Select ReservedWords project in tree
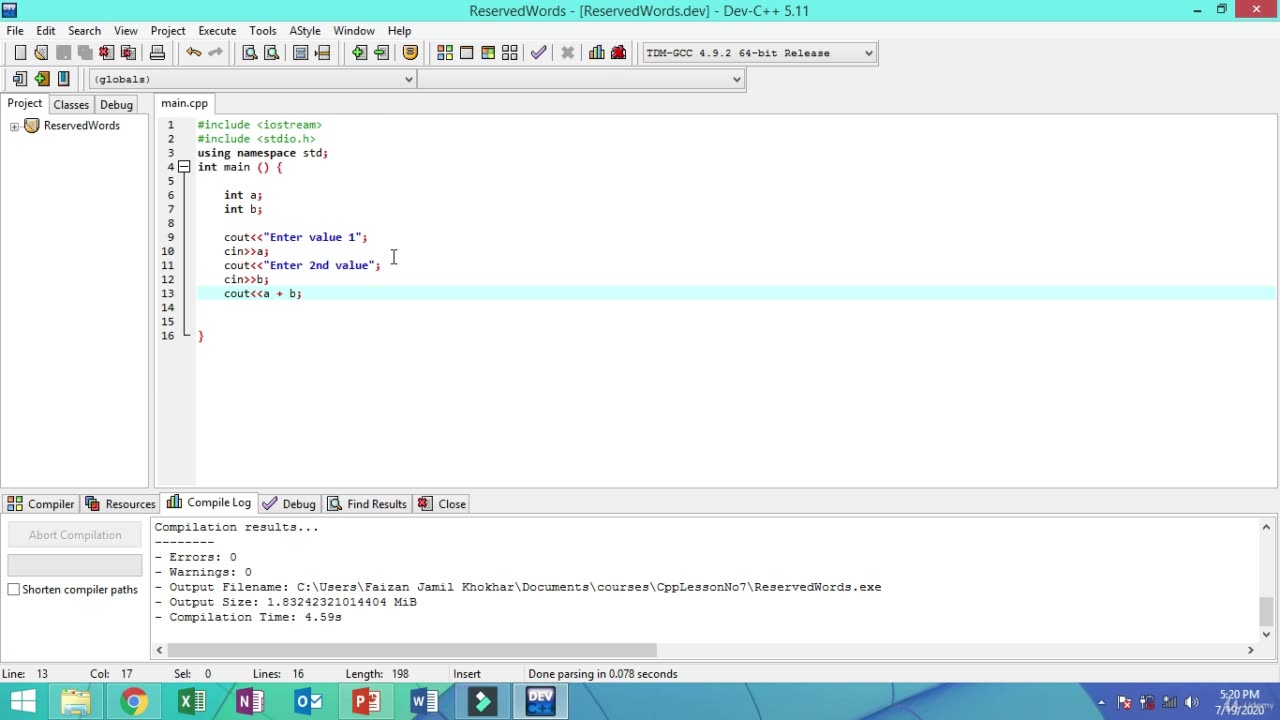 (x=82, y=126)
